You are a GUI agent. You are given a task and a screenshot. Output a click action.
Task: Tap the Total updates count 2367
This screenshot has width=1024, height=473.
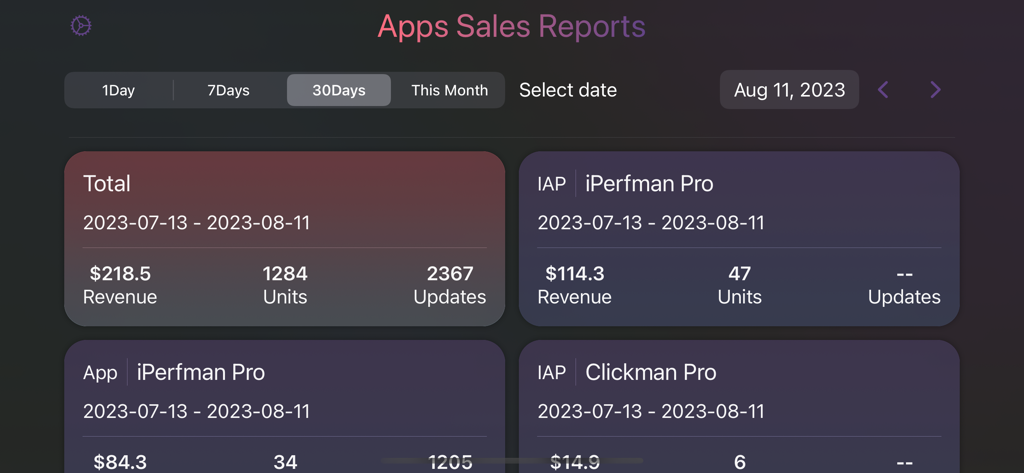(449, 274)
